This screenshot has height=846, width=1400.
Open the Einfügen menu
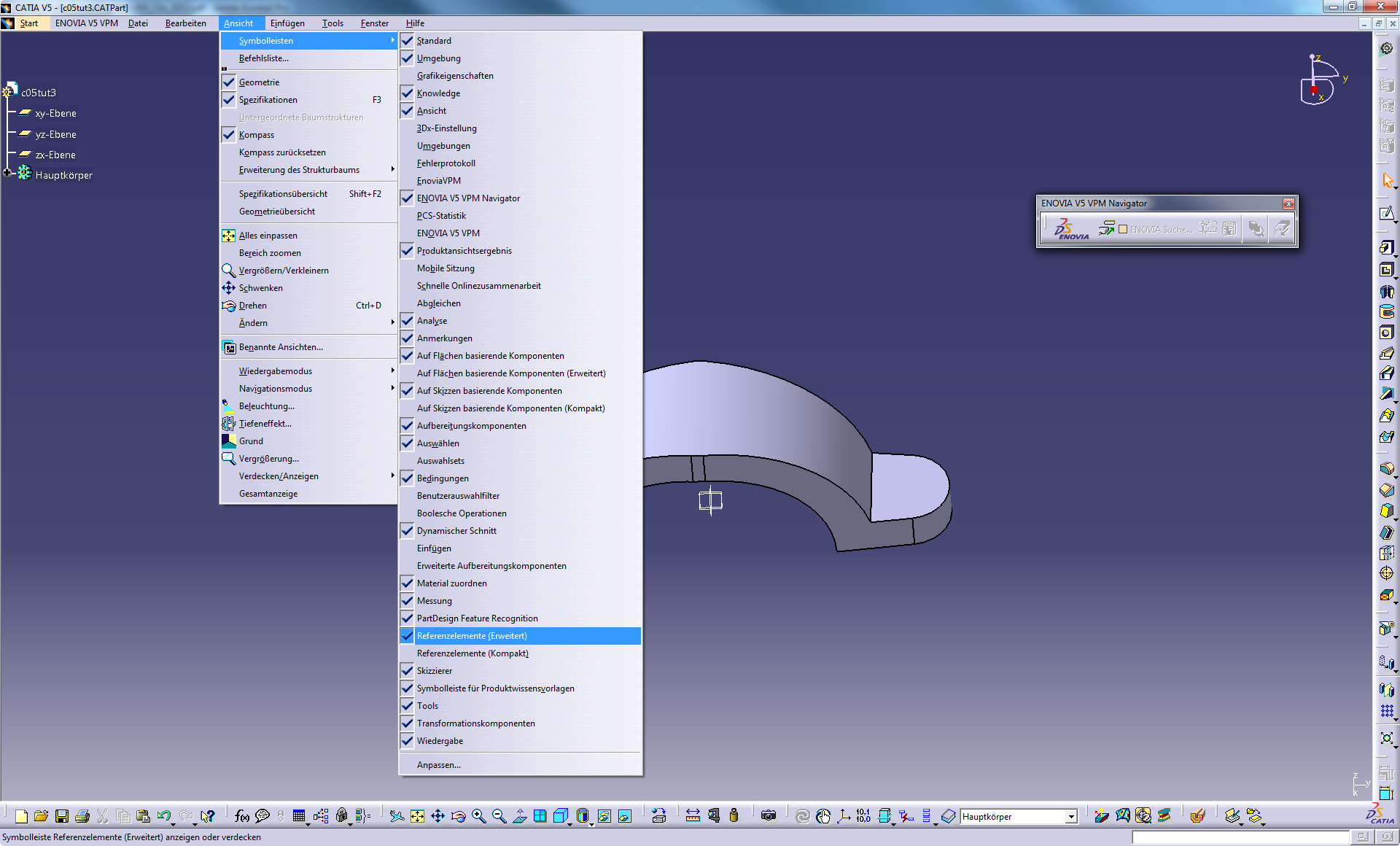point(287,23)
